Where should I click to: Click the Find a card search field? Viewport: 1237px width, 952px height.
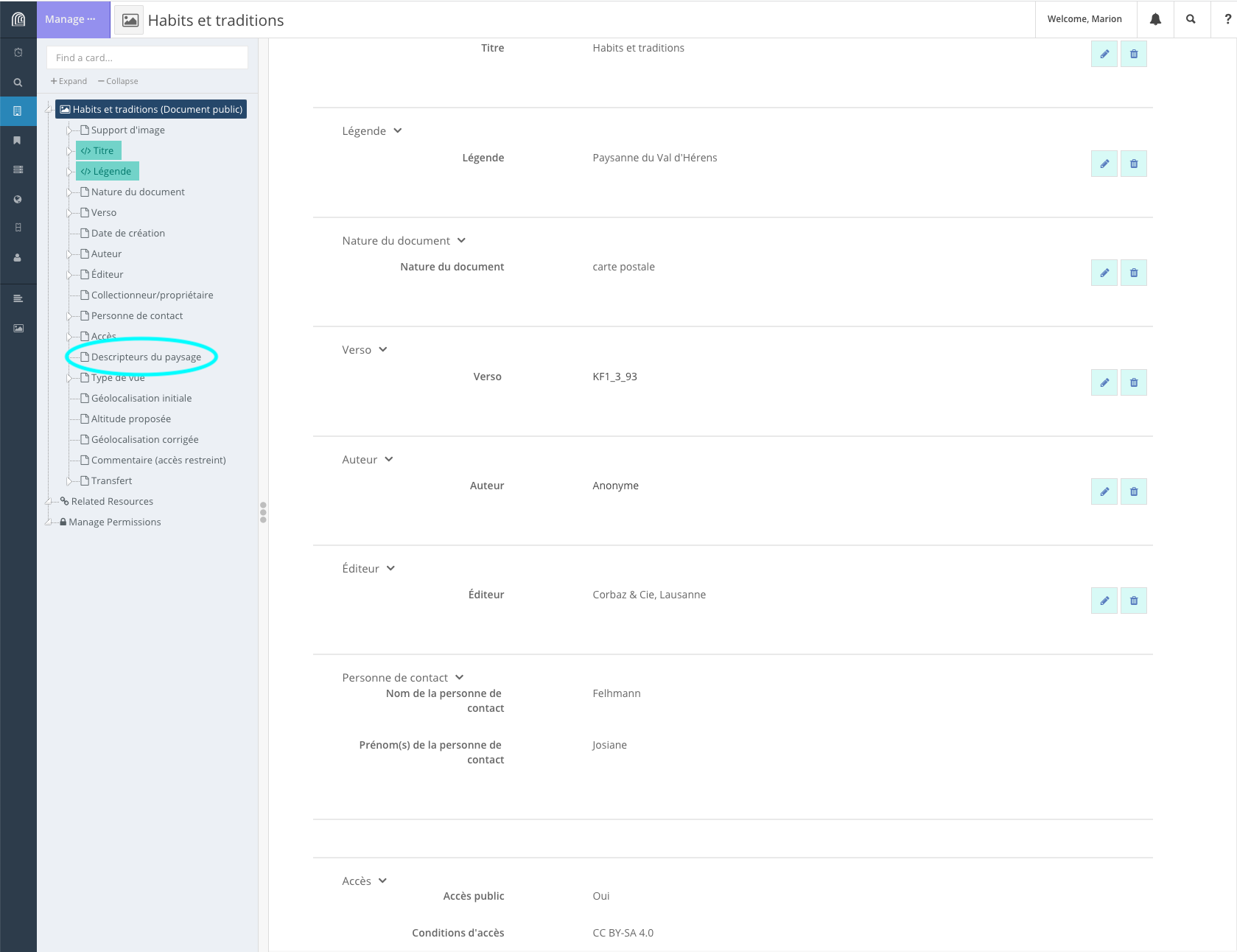(147, 57)
